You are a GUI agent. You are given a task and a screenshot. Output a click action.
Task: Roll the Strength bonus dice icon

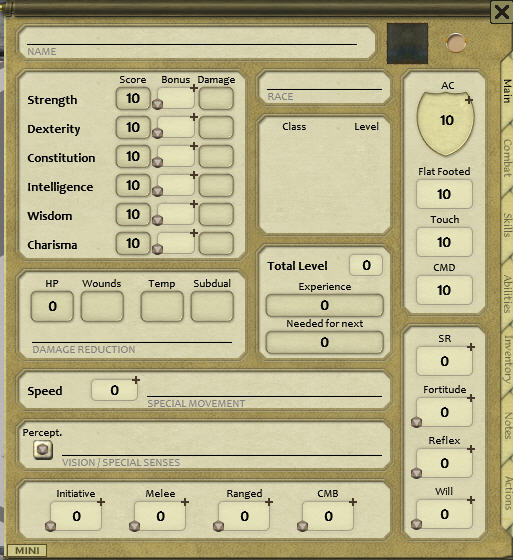point(158,104)
